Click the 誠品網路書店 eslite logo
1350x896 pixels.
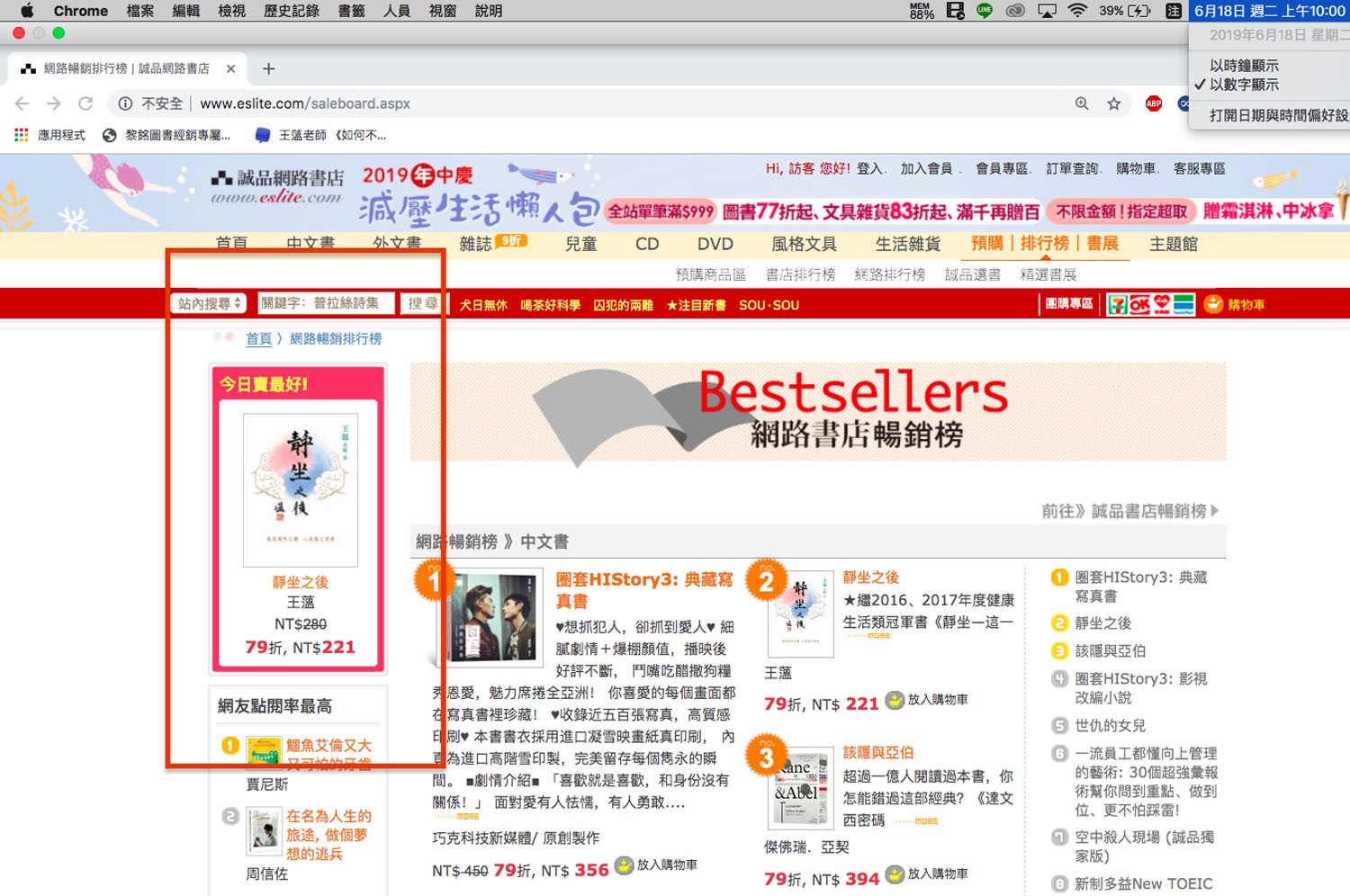point(277,186)
